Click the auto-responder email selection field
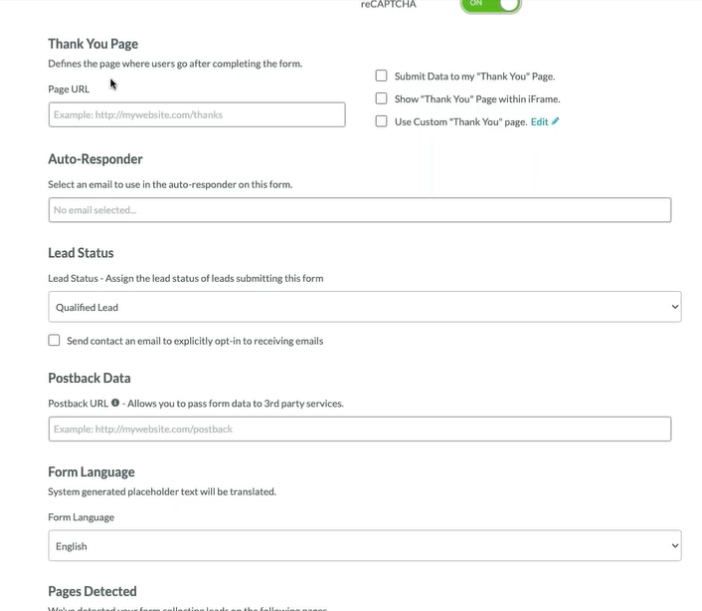Image resolution: width=702 pixels, height=611 pixels. [x=359, y=210]
